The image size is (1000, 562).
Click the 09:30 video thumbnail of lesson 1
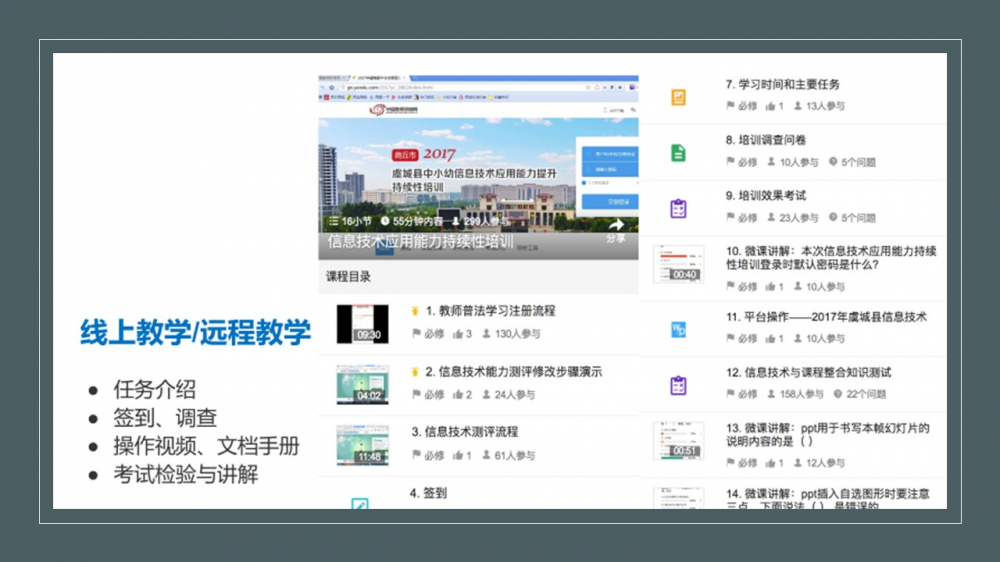tap(362, 323)
